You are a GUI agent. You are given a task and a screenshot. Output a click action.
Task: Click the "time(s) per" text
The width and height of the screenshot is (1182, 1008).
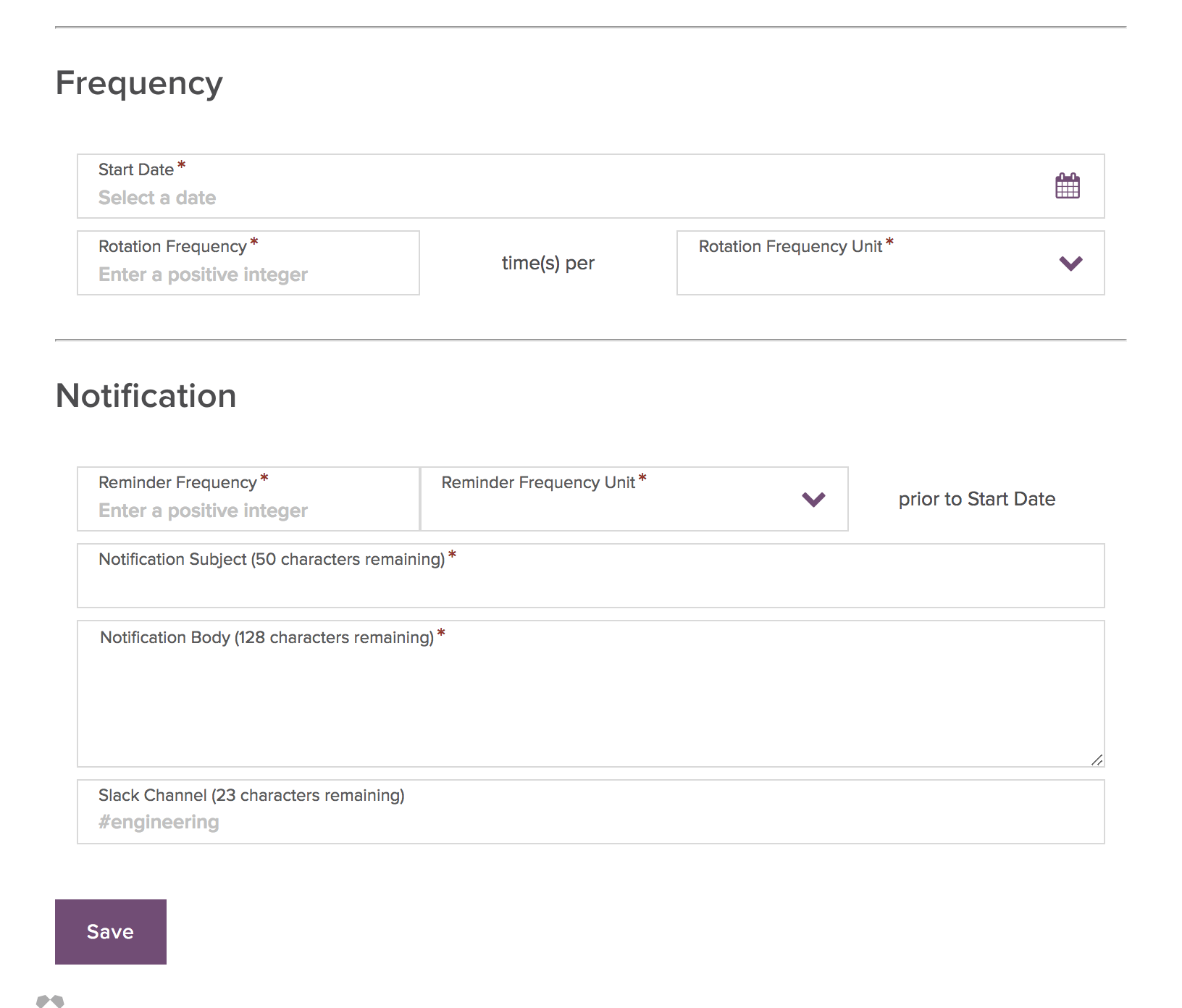[x=548, y=263]
